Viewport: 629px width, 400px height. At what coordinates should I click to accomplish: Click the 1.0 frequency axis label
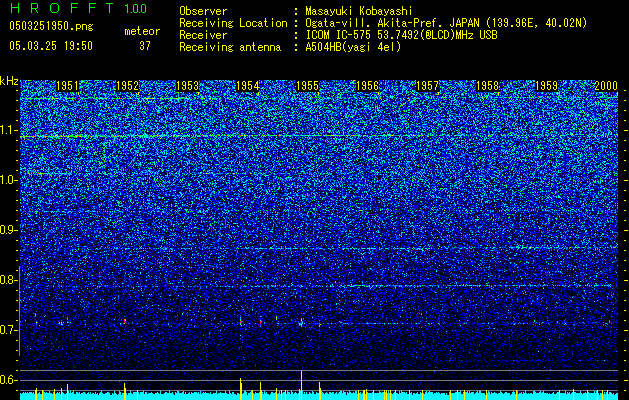(9, 180)
